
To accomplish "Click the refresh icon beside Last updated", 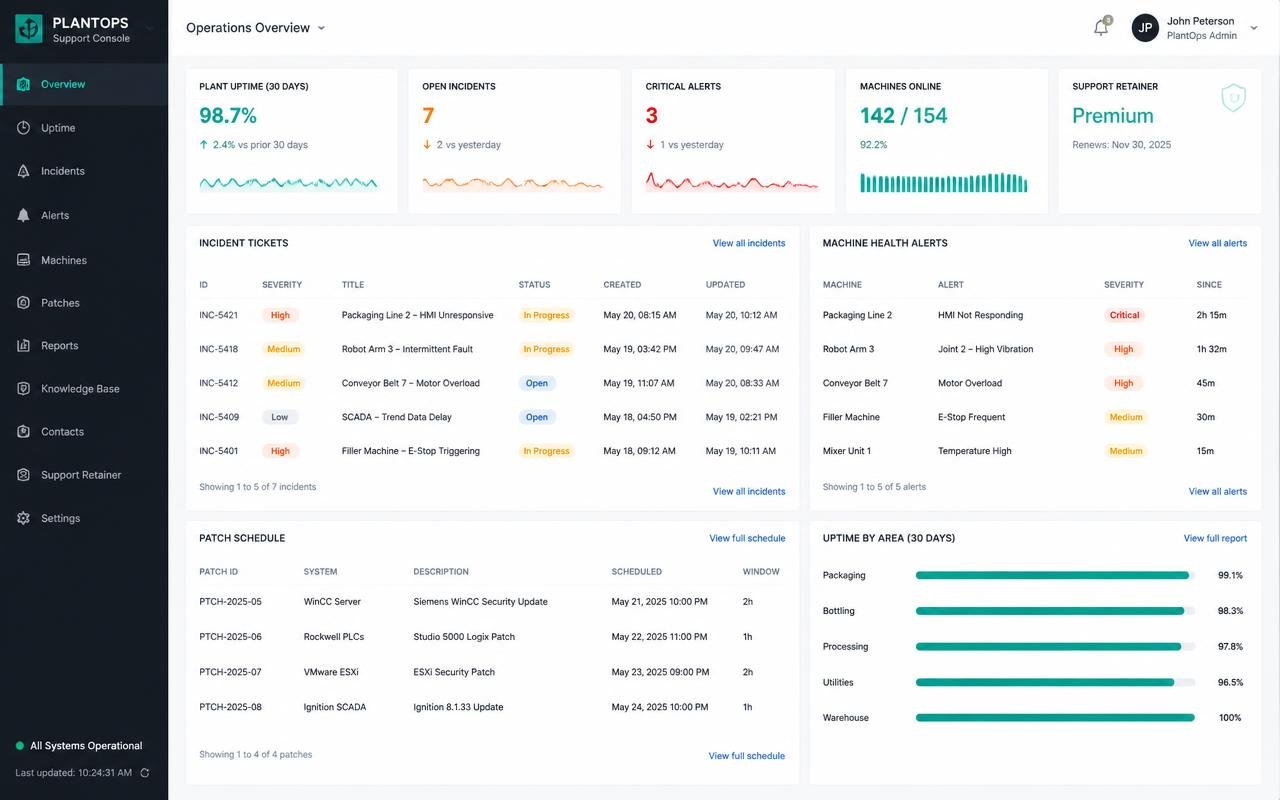I will 145,773.
